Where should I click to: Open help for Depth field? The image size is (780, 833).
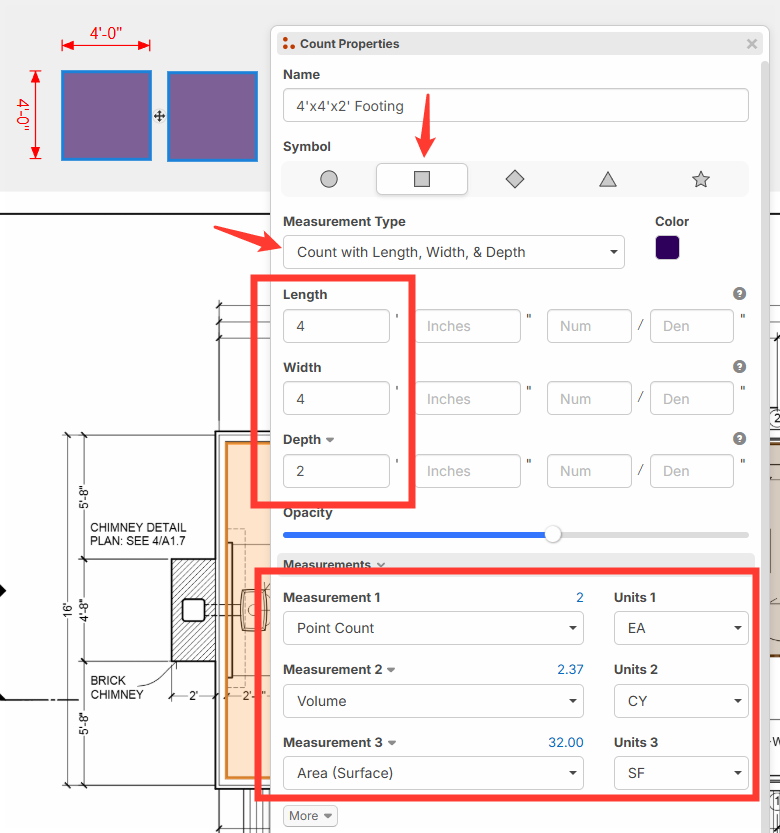(739, 439)
